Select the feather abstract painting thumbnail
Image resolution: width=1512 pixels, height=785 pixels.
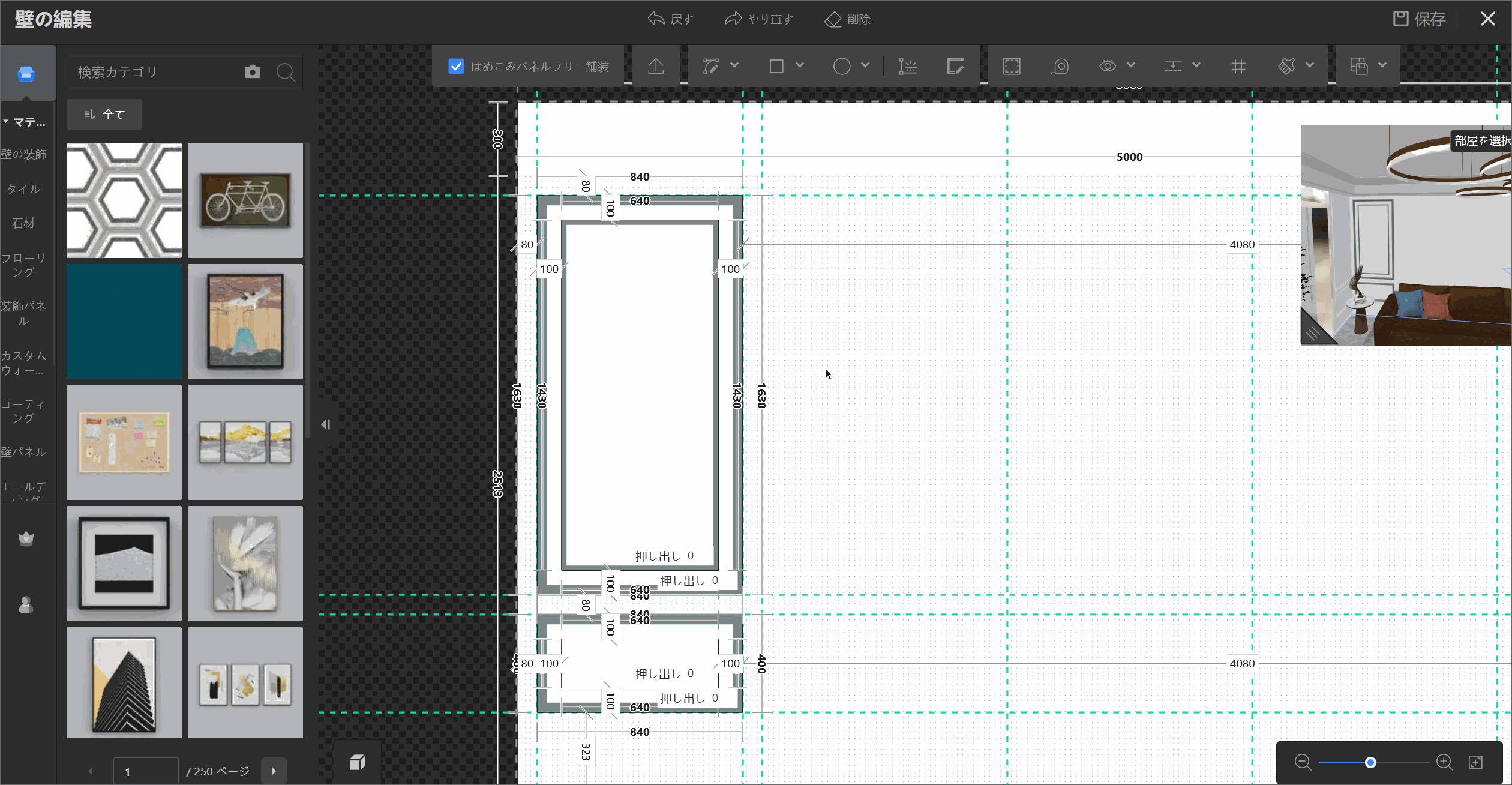click(245, 564)
